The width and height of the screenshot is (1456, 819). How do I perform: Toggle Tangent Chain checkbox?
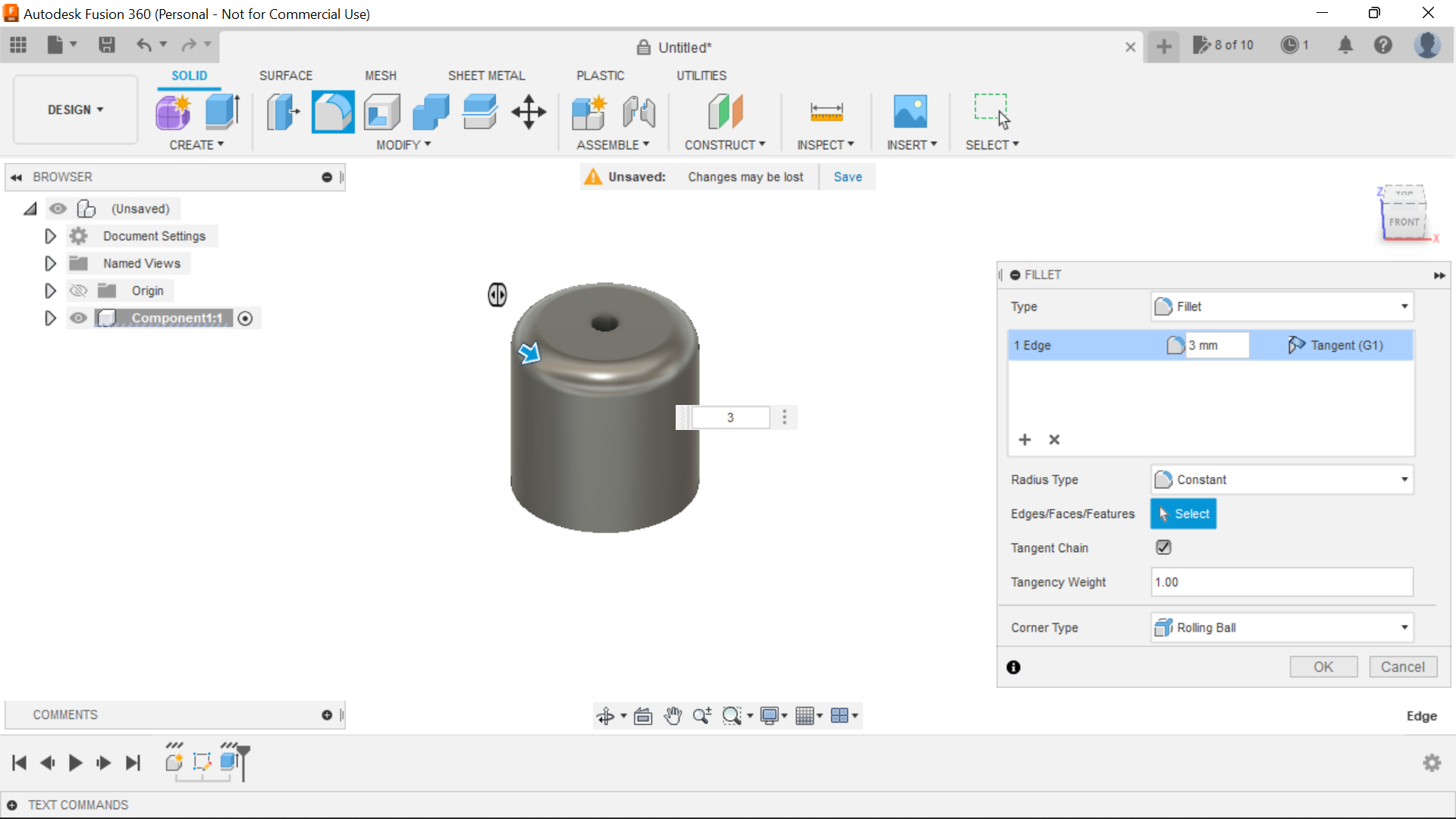pos(1163,547)
